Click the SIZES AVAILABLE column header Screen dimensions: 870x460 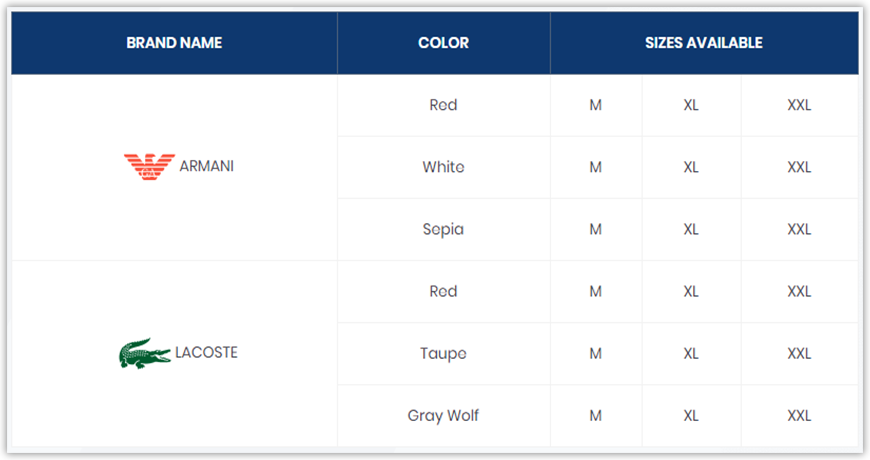tap(703, 43)
